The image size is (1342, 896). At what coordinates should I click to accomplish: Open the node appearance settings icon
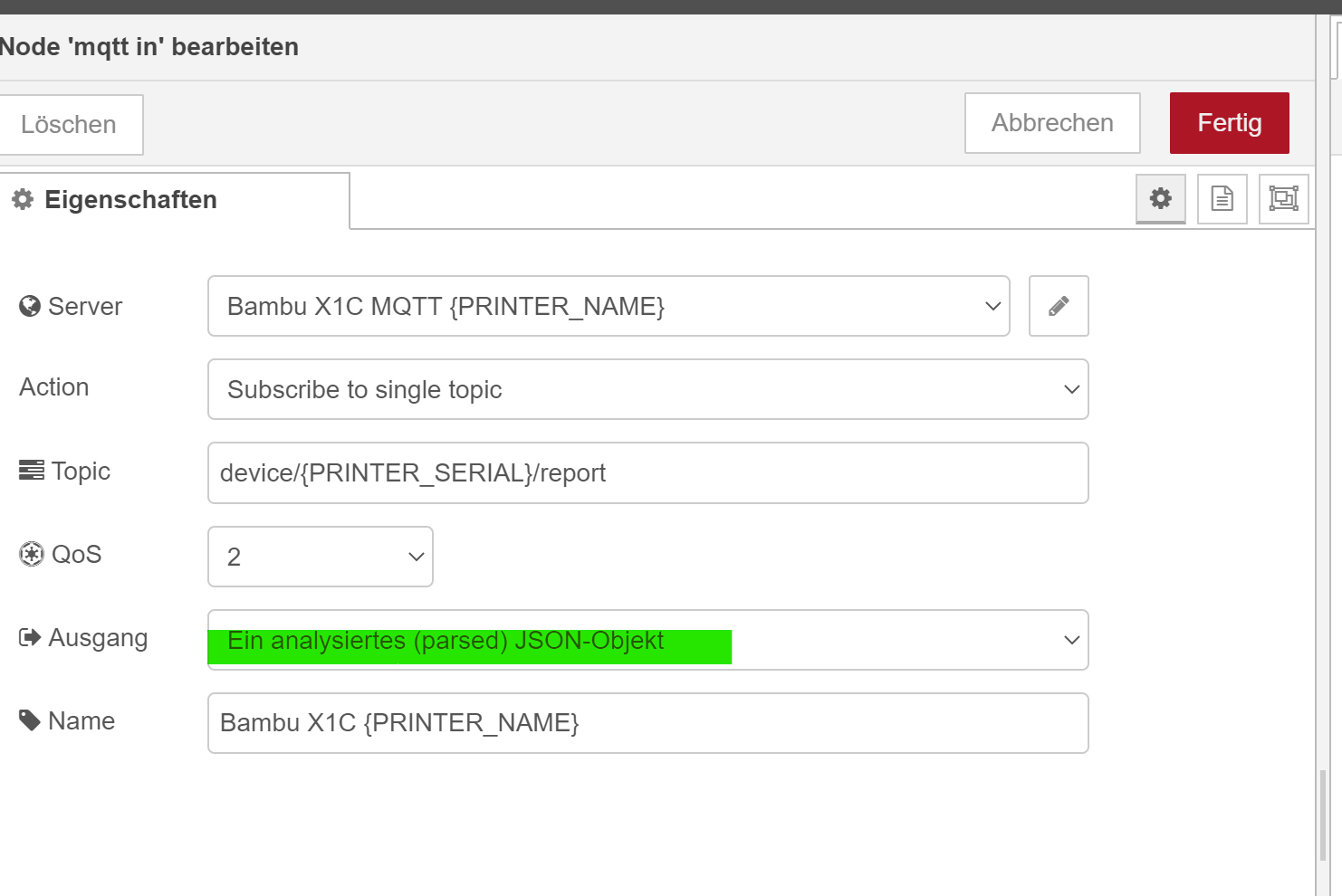click(1284, 198)
